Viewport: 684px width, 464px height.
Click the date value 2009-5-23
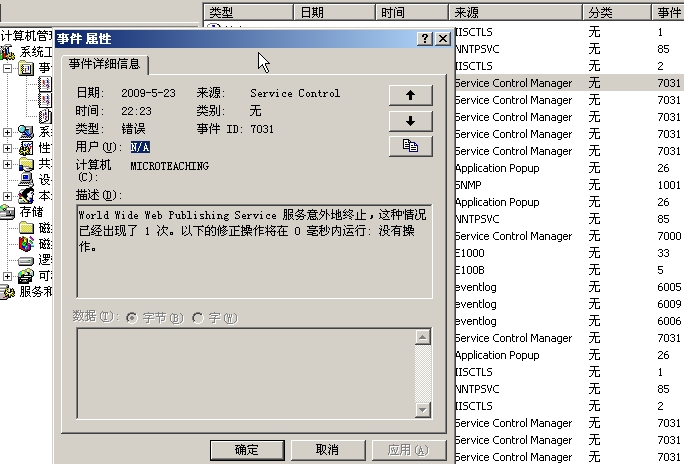pyautogui.click(x=148, y=93)
